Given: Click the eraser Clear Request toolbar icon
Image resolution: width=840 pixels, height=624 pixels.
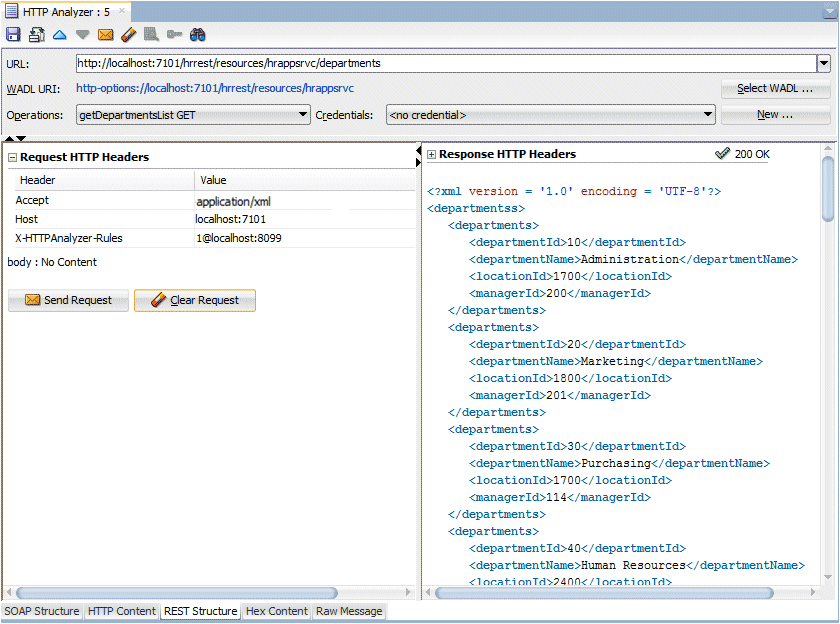Looking at the screenshot, I should coord(129,35).
